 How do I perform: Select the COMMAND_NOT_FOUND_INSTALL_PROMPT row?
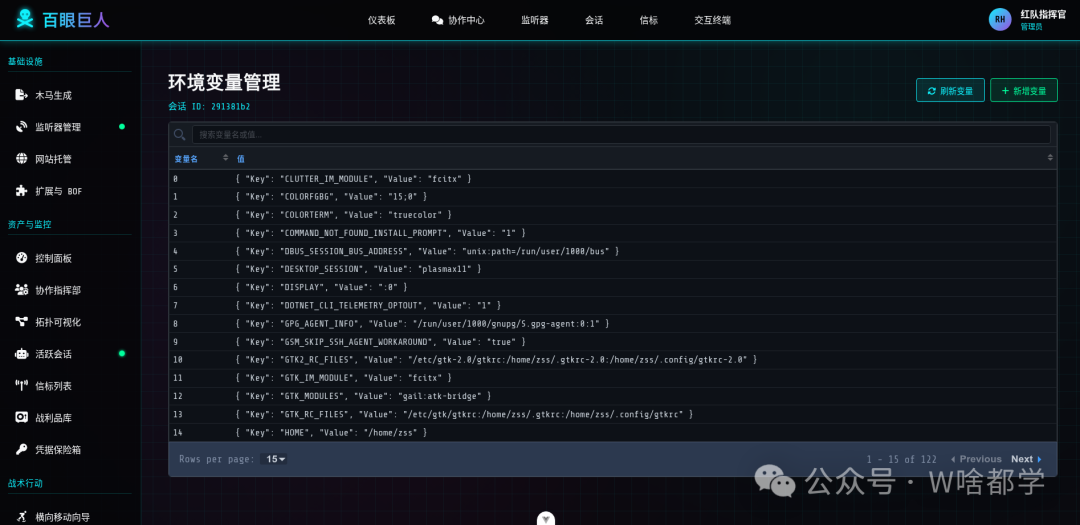point(613,233)
